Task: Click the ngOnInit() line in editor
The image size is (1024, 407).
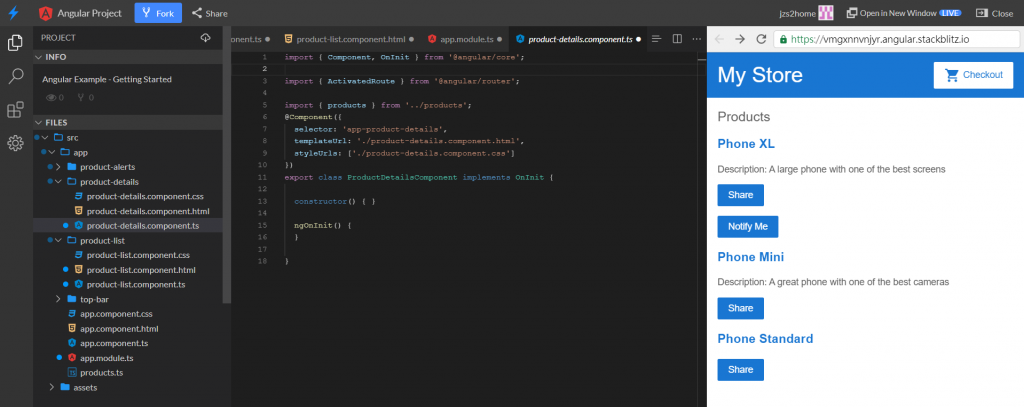Action: click(x=323, y=225)
